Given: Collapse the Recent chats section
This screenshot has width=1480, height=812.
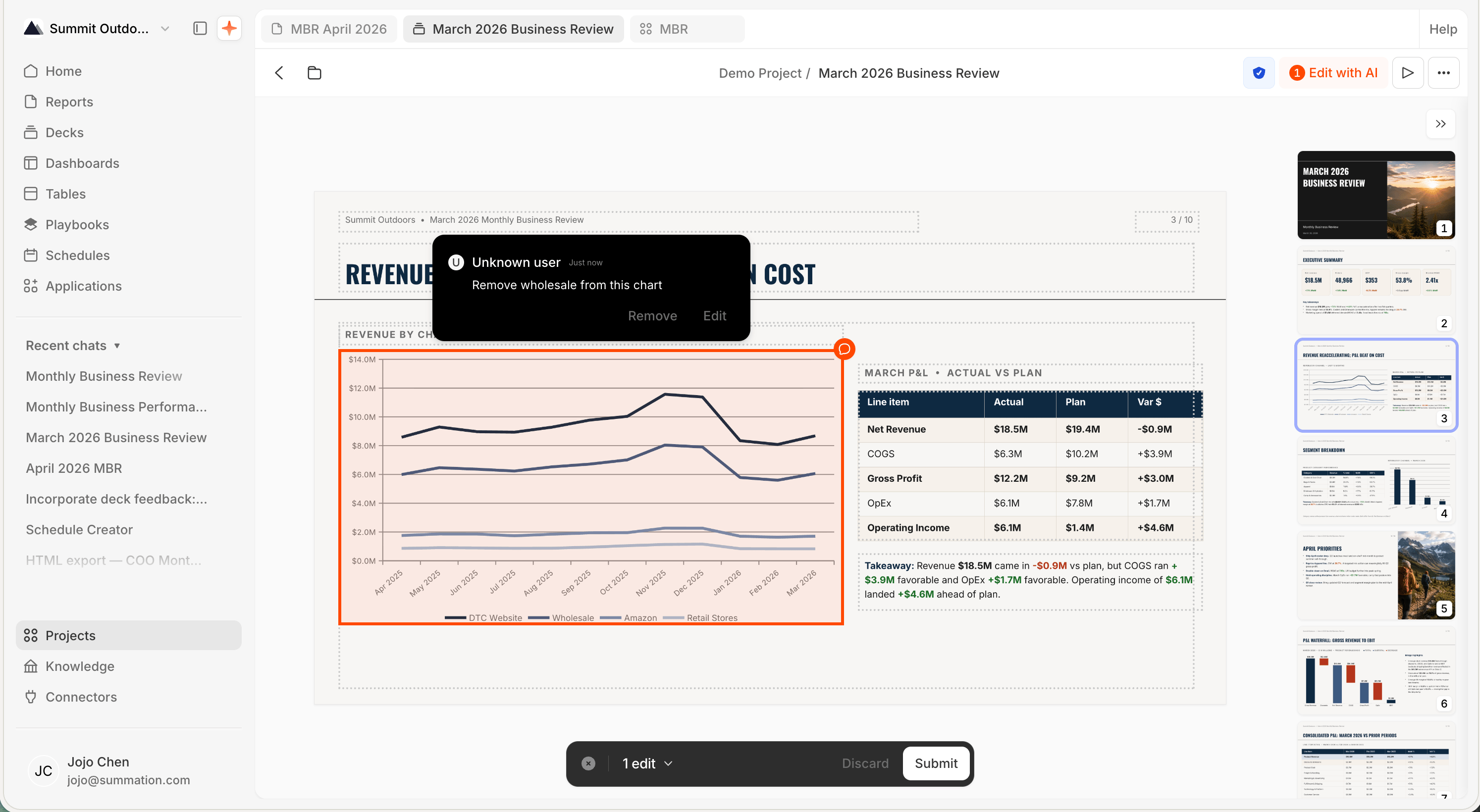Looking at the screenshot, I should [73, 346].
